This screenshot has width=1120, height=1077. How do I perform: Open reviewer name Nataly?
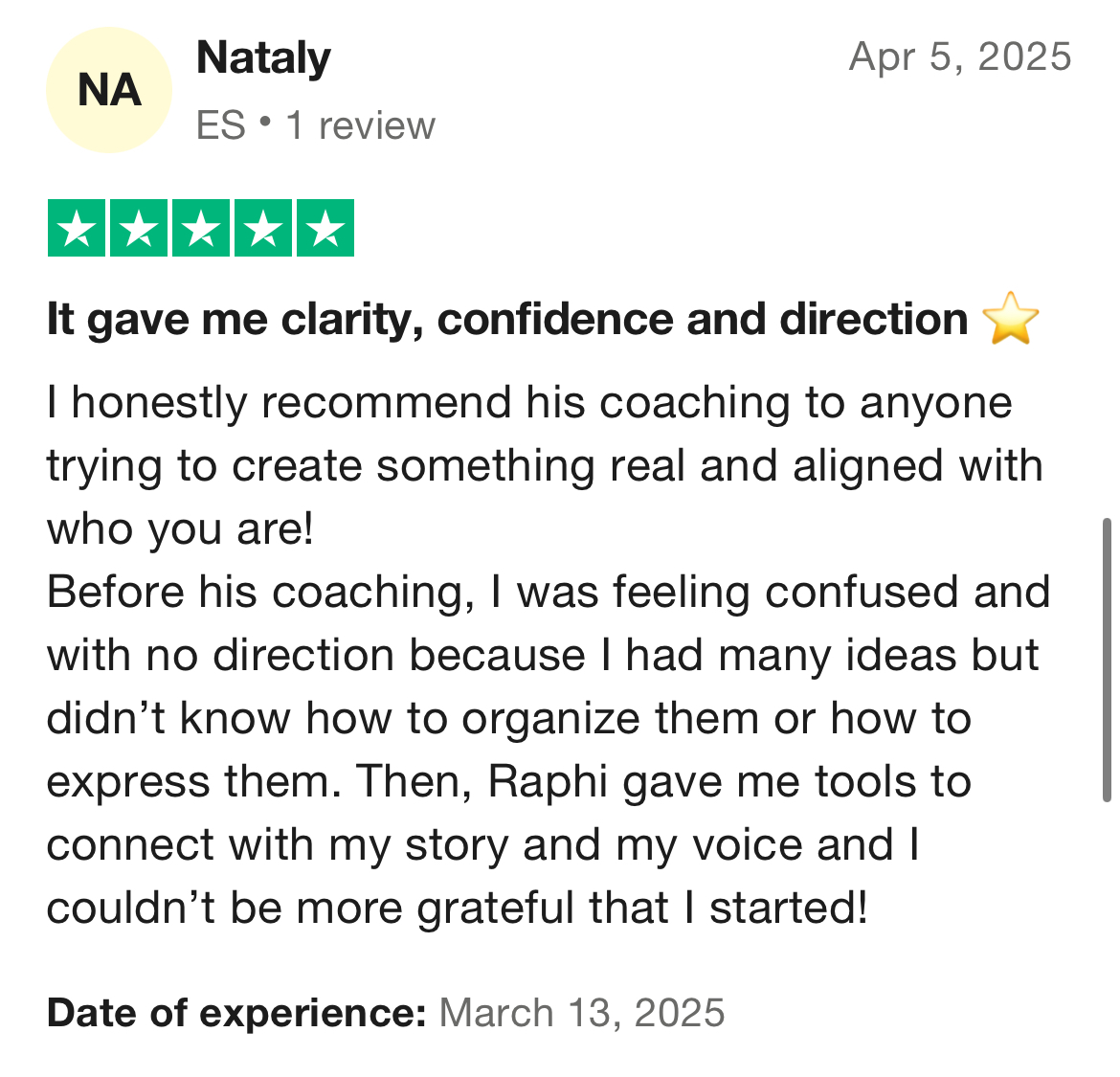(263, 57)
